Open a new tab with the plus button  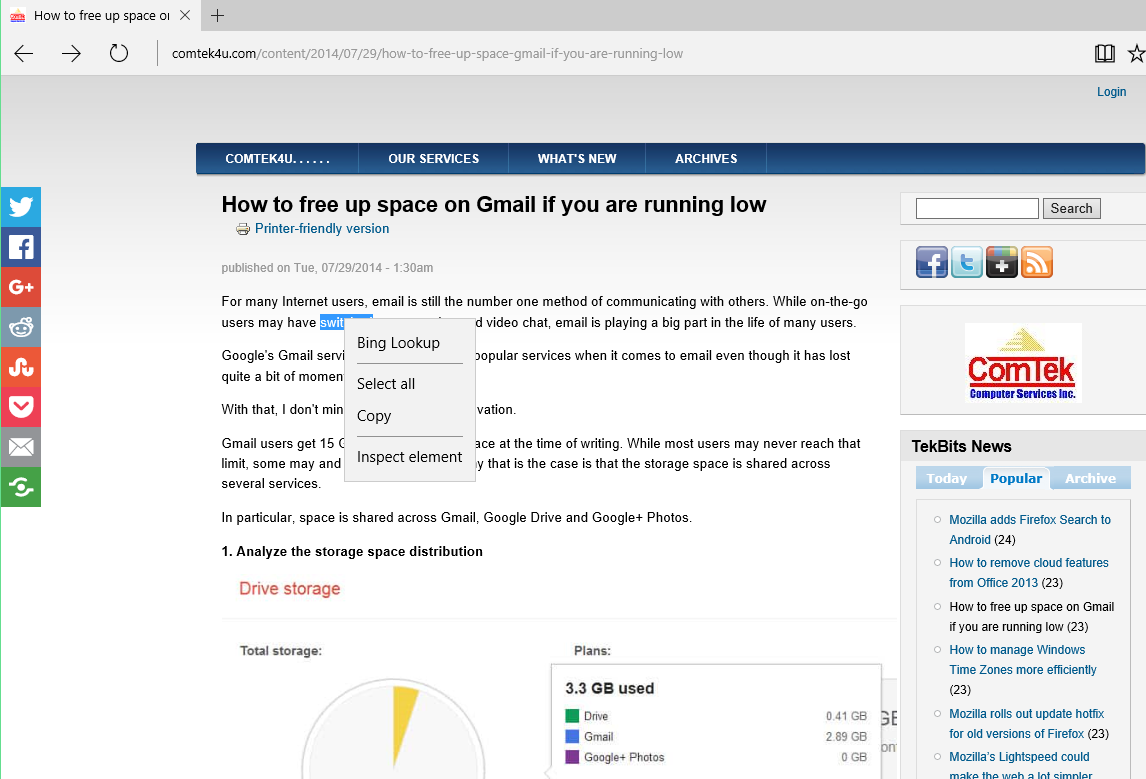[217, 15]
